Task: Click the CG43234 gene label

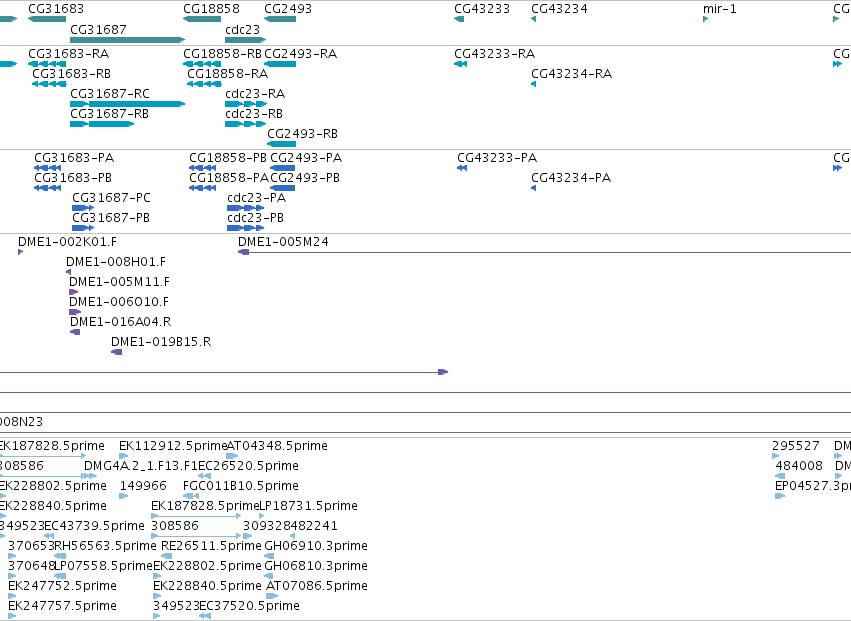Action: click(x=559, y=9)
